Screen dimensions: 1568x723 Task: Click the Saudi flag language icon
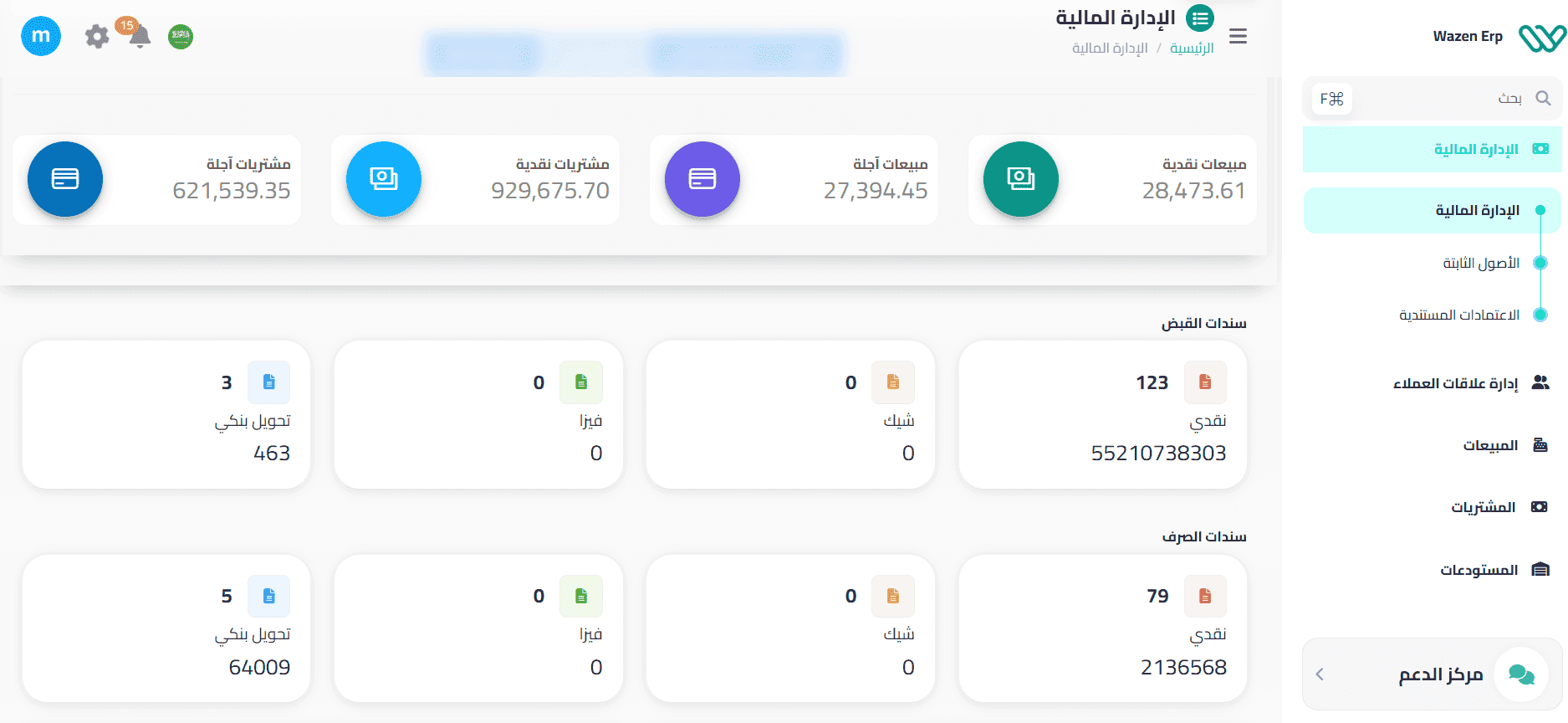tap(181, 36)
